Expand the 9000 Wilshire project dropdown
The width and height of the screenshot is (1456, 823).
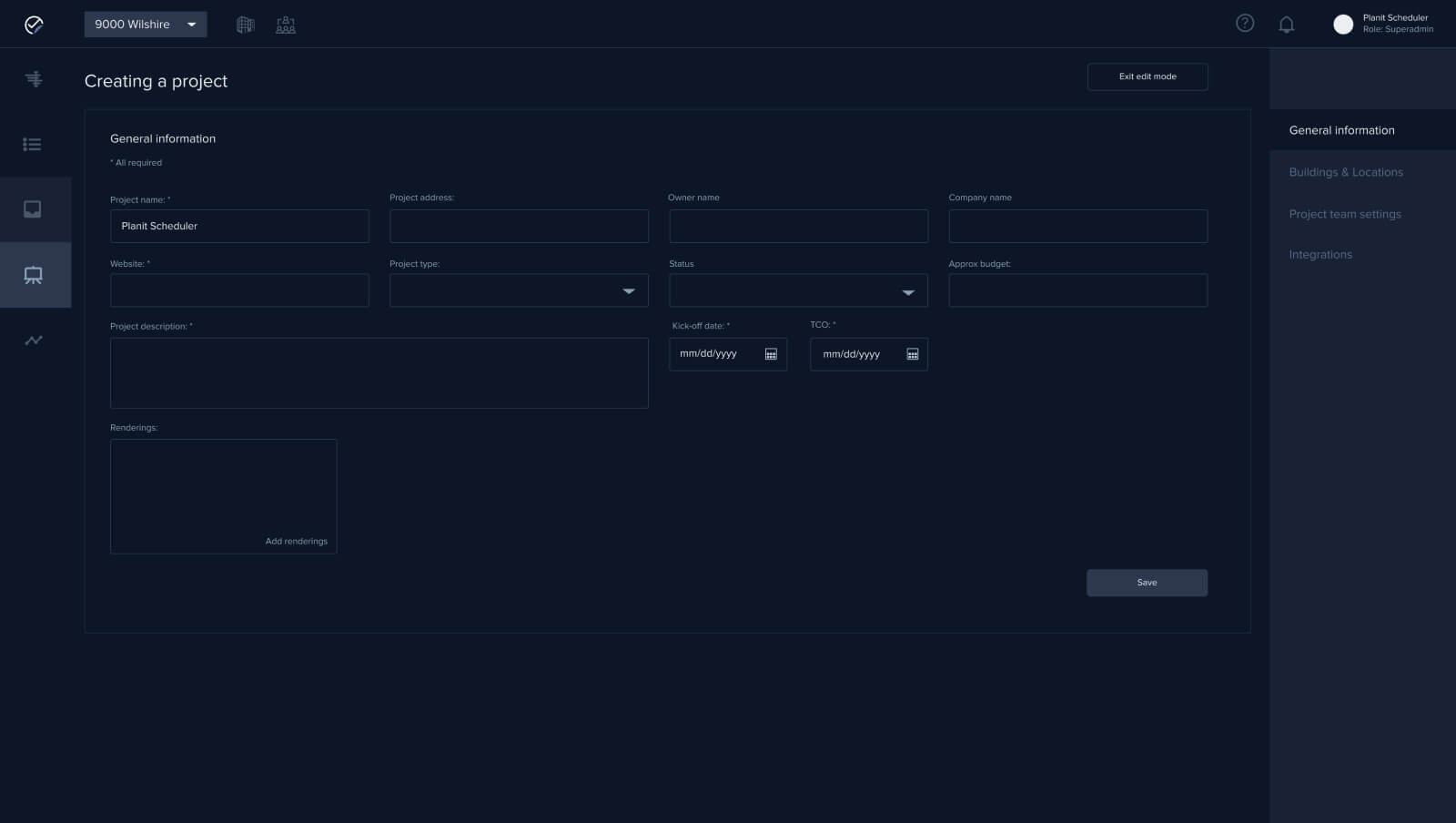click(146, 25)
